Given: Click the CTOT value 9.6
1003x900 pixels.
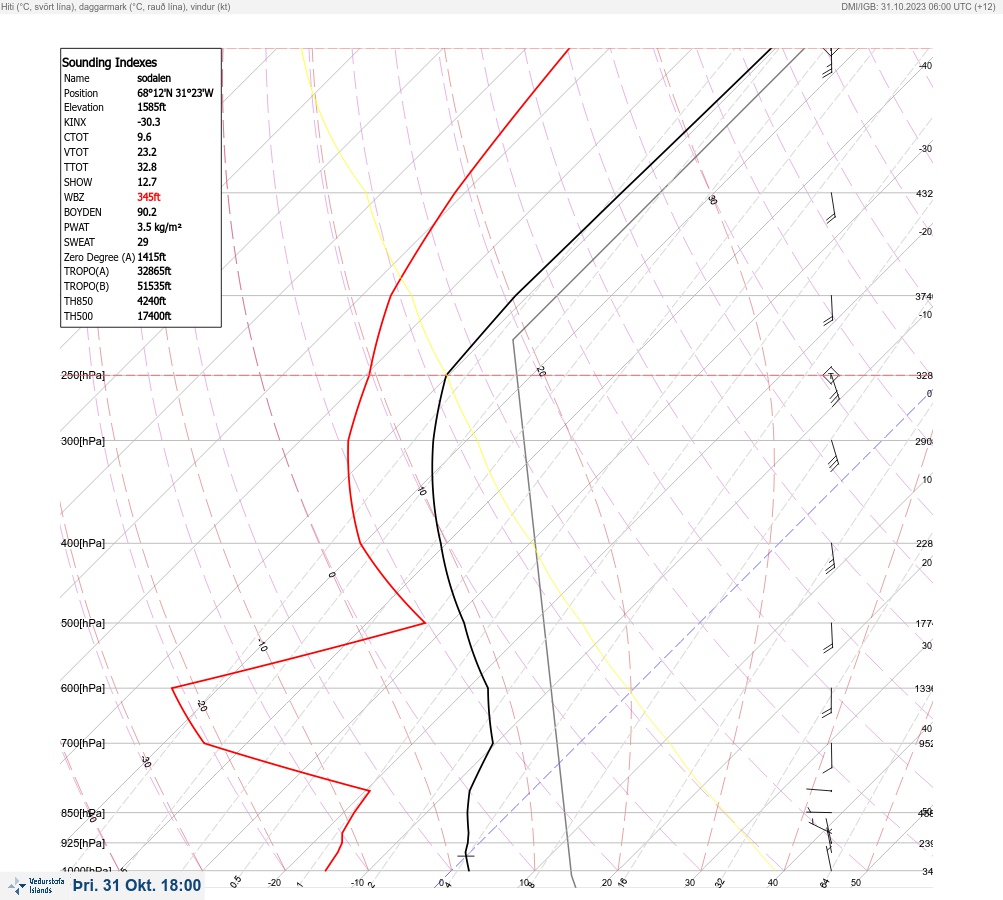Looking at the screenshot, I should click(145, 137).
